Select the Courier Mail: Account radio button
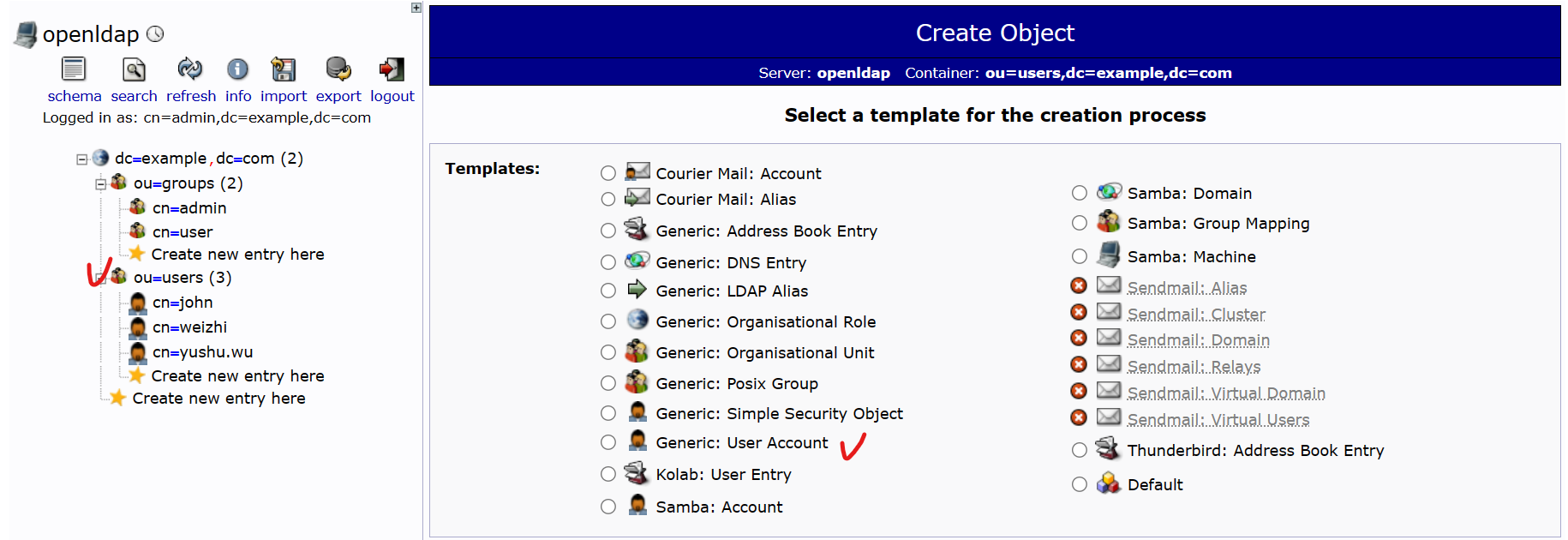 [x=608, y=173]
